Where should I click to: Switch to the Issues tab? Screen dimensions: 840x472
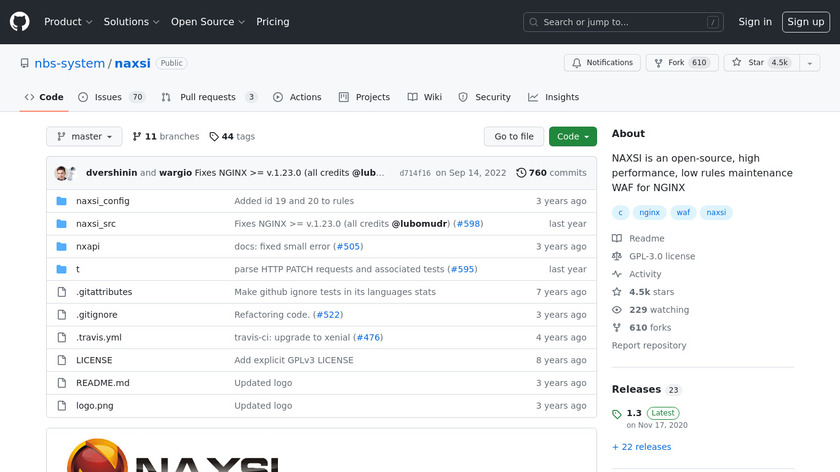(x=111, y=97)
